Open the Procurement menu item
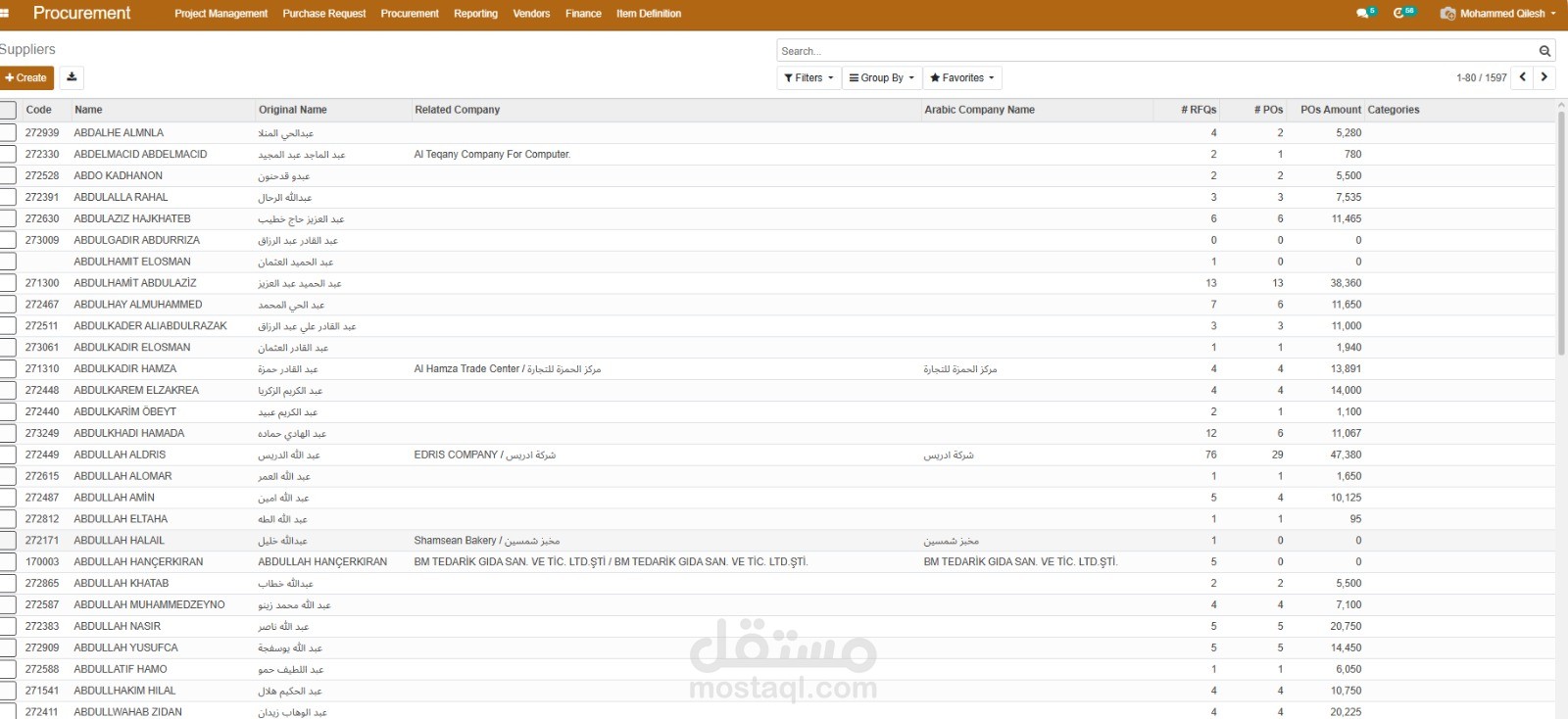Viewport: 1568px width, 719px height. click(410, 14)
